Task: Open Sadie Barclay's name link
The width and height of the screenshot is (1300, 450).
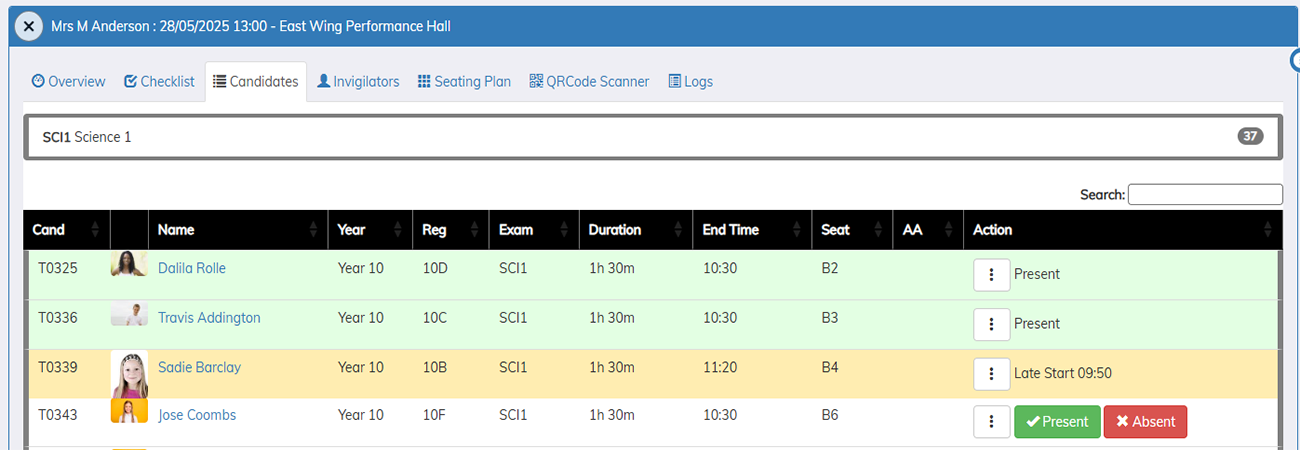Action: (x=199, y=367)
